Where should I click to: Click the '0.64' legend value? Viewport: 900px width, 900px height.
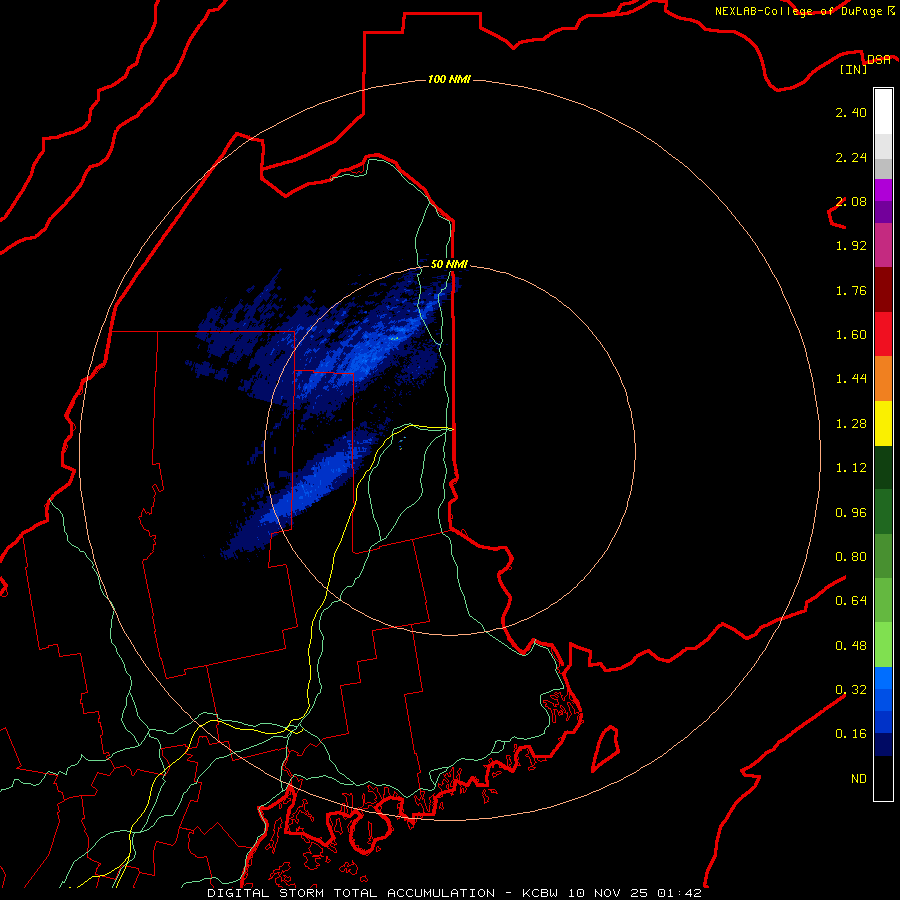[851, 601]
